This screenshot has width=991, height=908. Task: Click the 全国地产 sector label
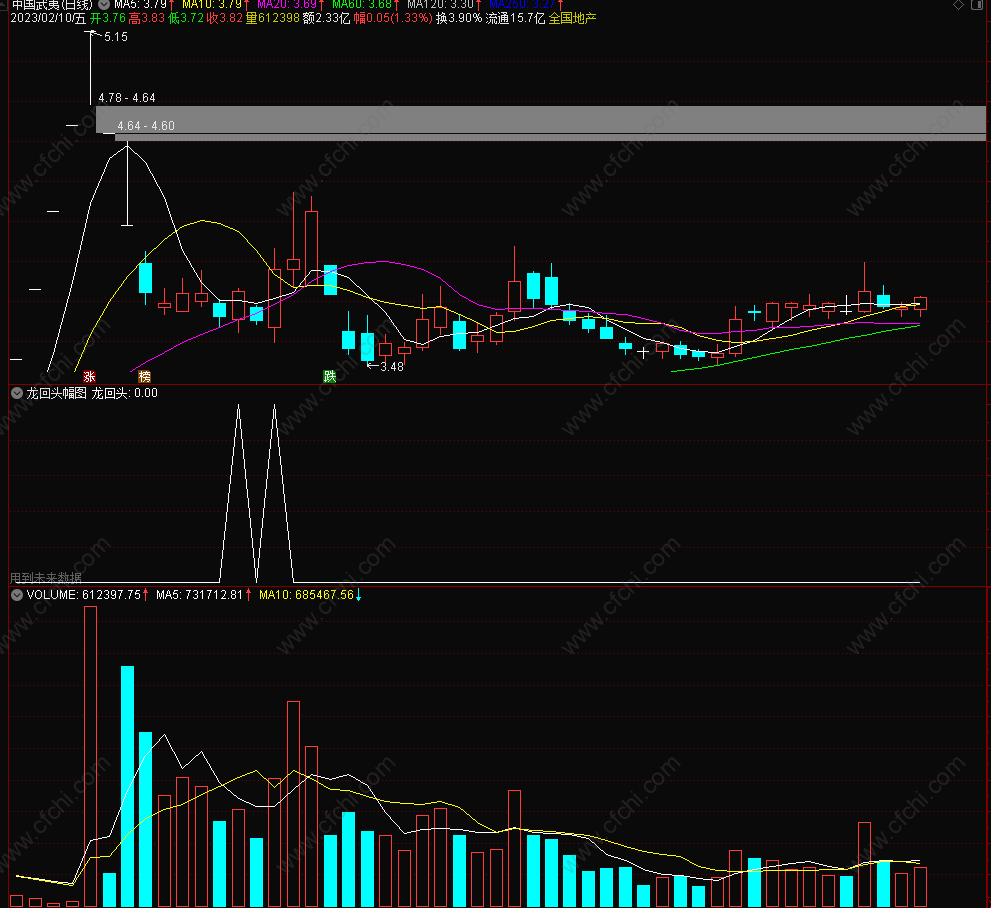[572, 18]
